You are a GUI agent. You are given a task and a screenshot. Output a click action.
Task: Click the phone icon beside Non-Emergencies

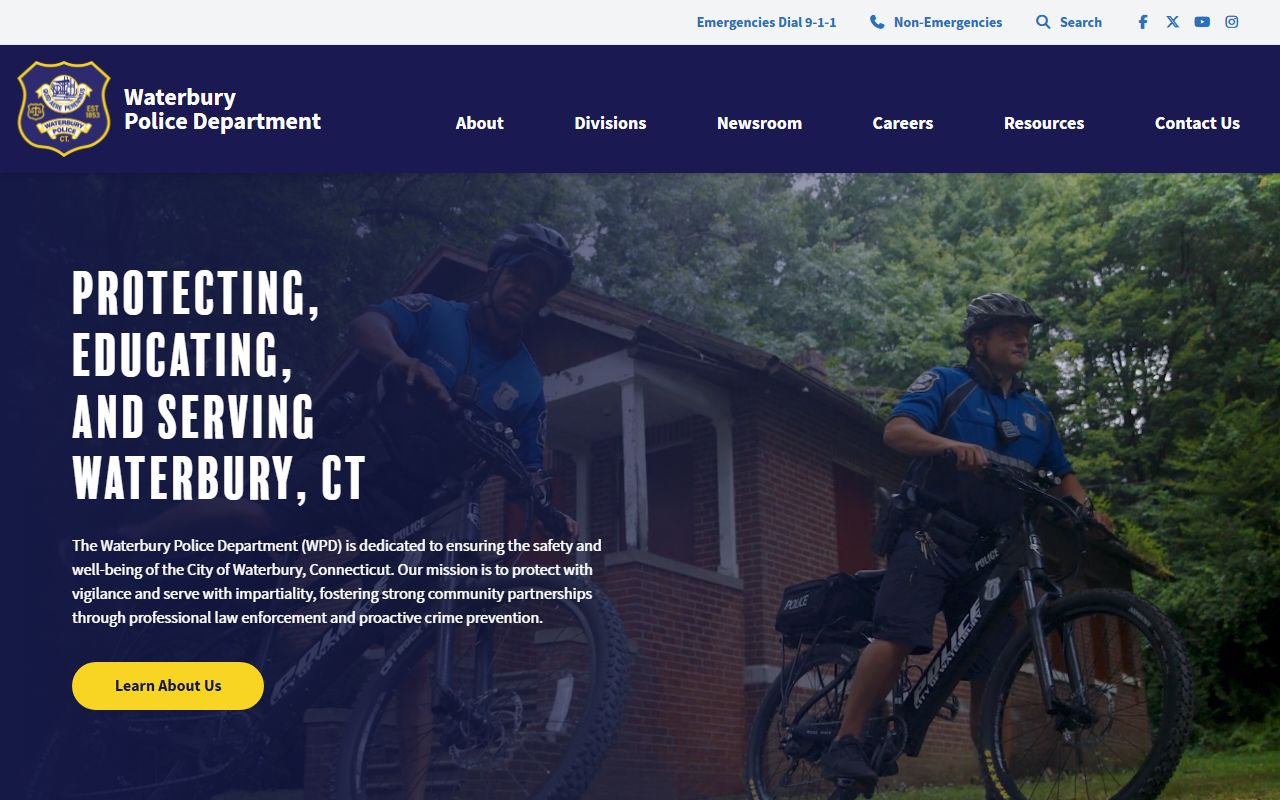[x=877, y=22]
